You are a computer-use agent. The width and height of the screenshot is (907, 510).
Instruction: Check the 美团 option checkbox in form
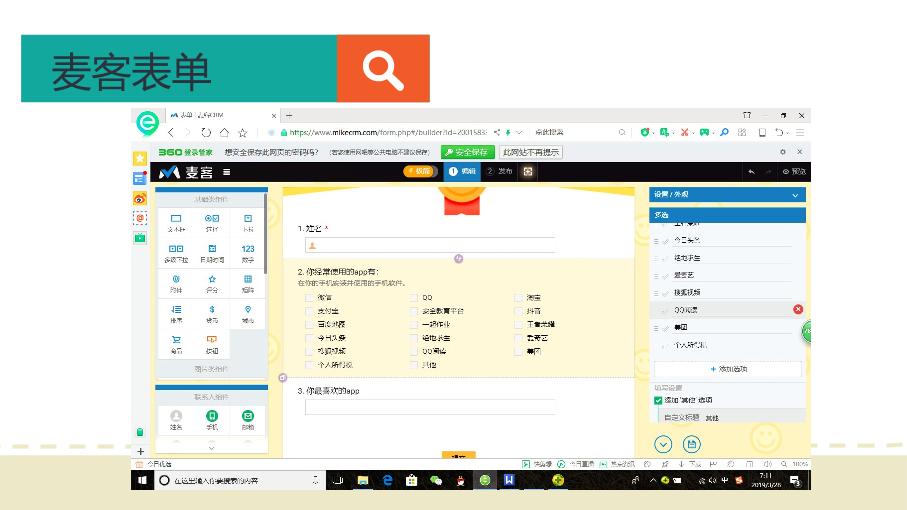coord(518,351)
